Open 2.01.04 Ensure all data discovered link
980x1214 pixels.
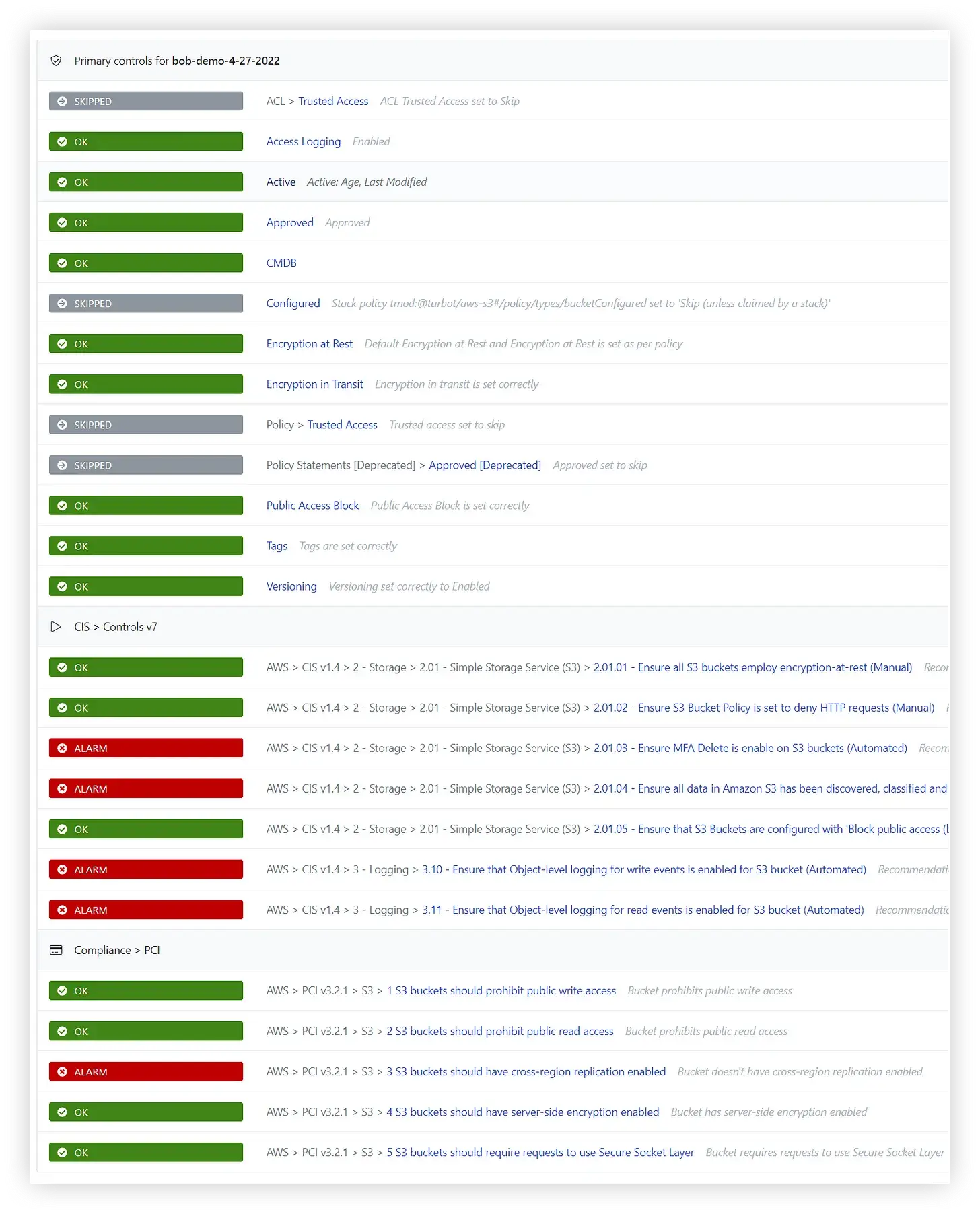click(x=770, y=788)
